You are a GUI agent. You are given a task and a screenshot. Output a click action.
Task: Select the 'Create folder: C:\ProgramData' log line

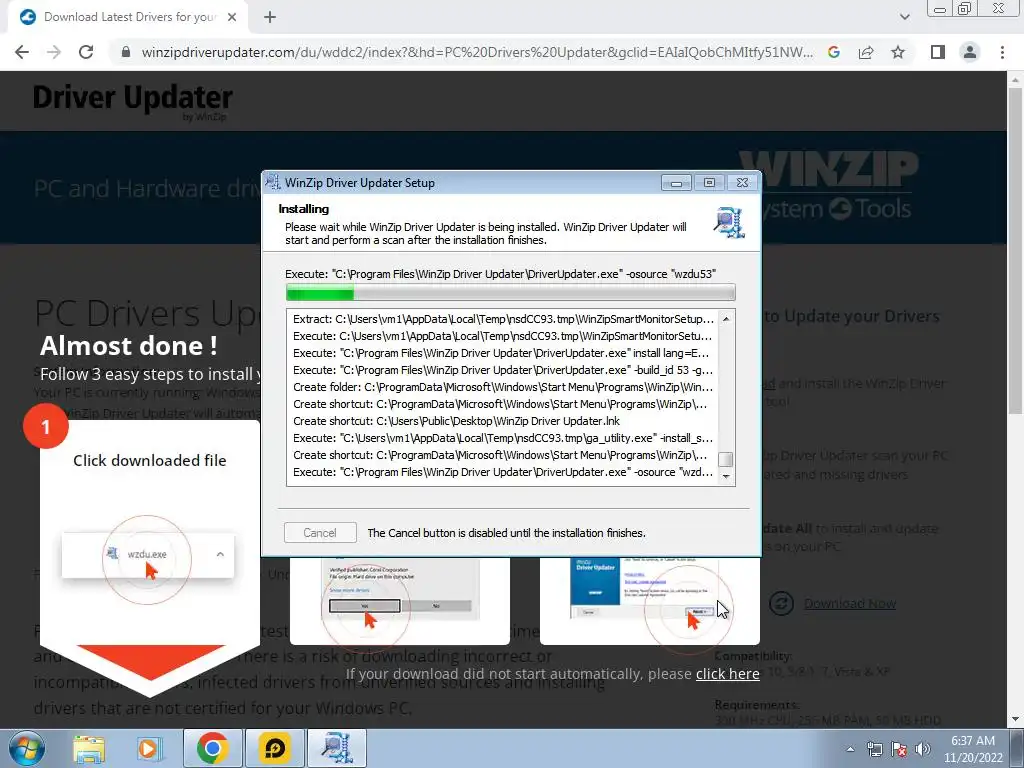pyautogui.click(x=503, y=387)
